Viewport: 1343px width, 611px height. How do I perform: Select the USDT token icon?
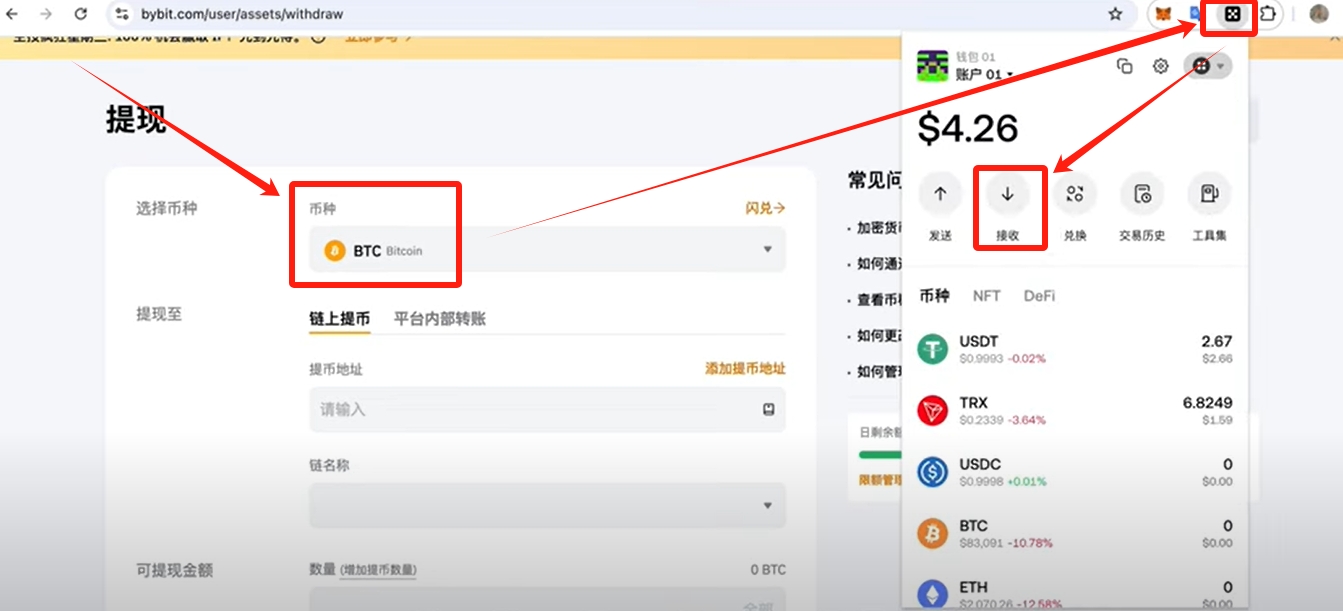[933, 349]
